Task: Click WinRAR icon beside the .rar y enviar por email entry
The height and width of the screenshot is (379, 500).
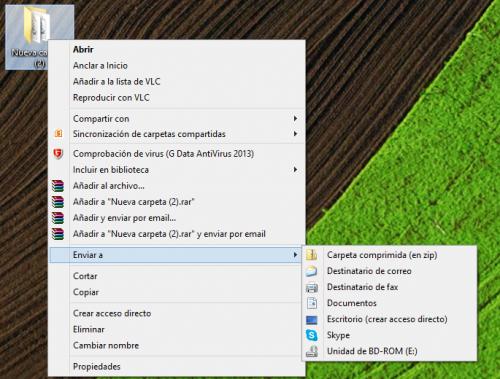Action: (x=58, y=234)
